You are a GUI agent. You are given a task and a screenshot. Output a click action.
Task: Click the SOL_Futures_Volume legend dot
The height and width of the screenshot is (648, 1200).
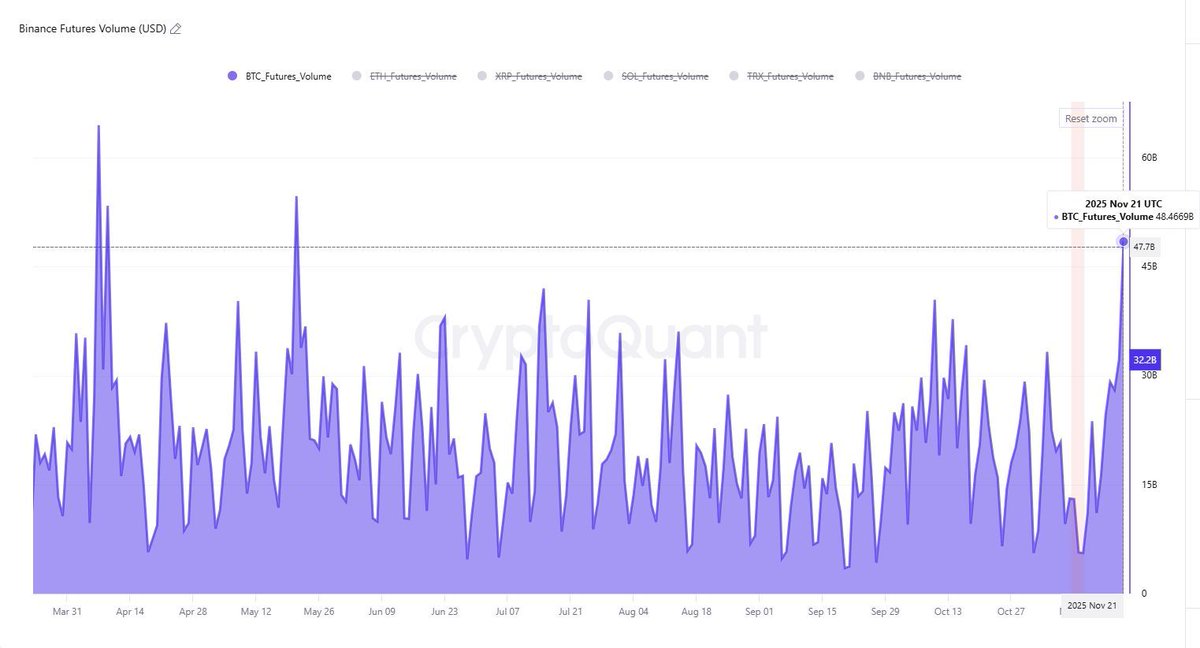click(x=606, y=75)
